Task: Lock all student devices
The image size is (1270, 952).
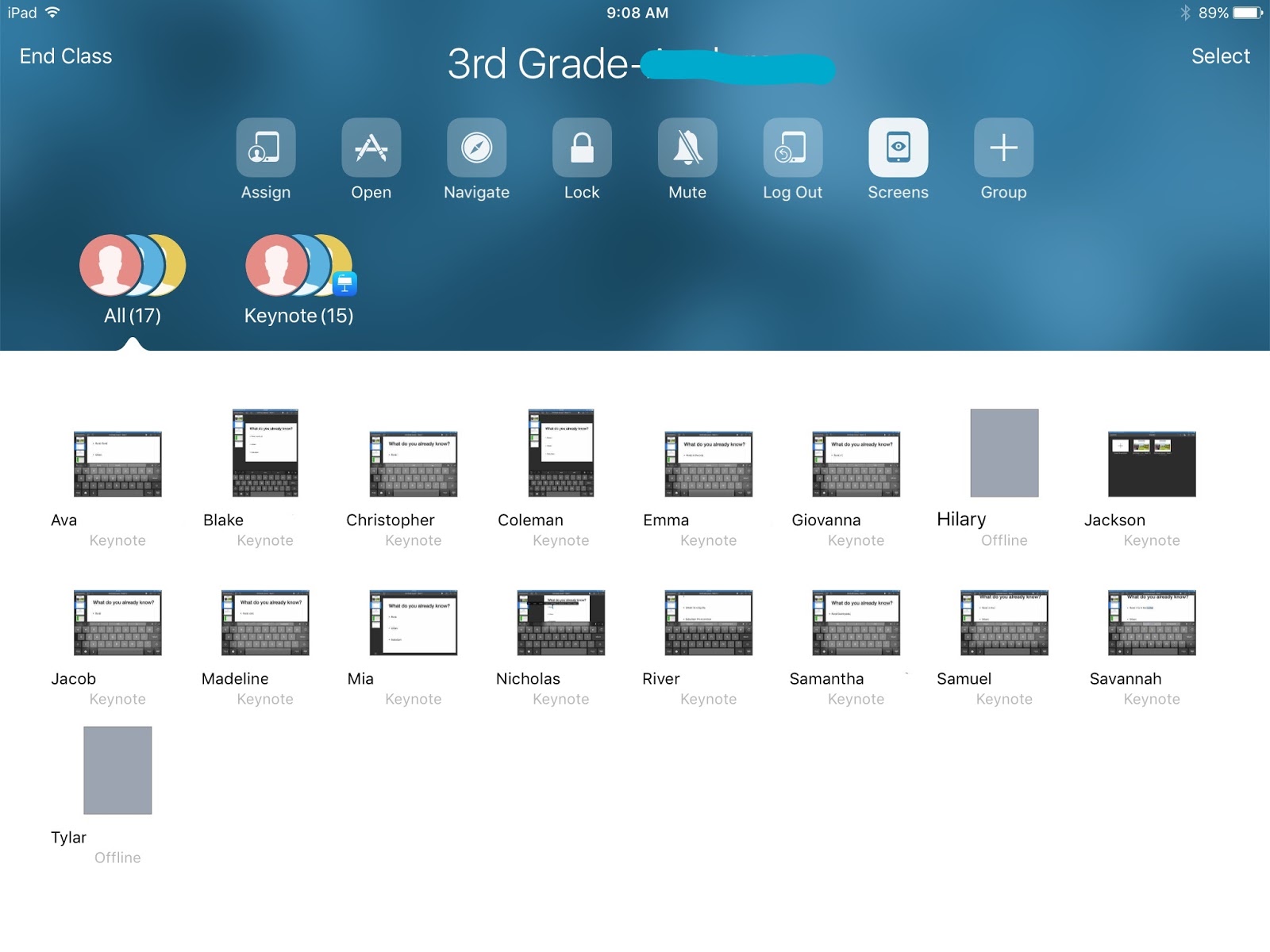Action: tap(582, 148)
